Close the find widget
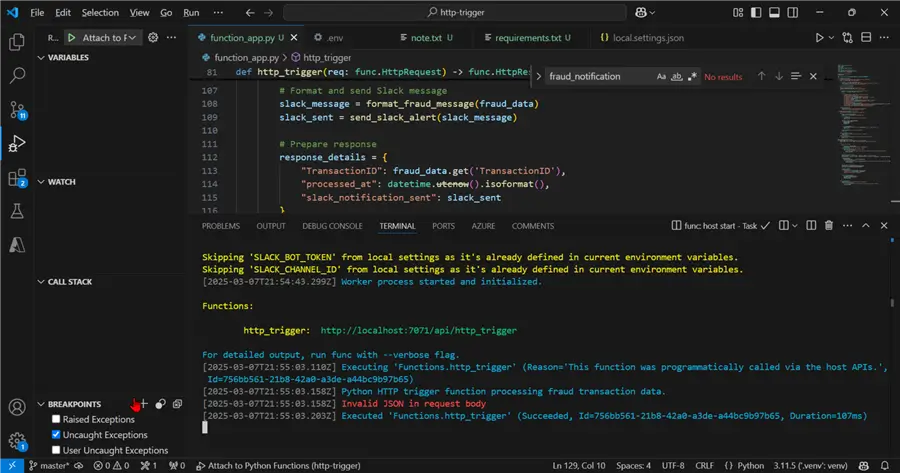The width and height of the screenshot is (900, 473). 813,76
